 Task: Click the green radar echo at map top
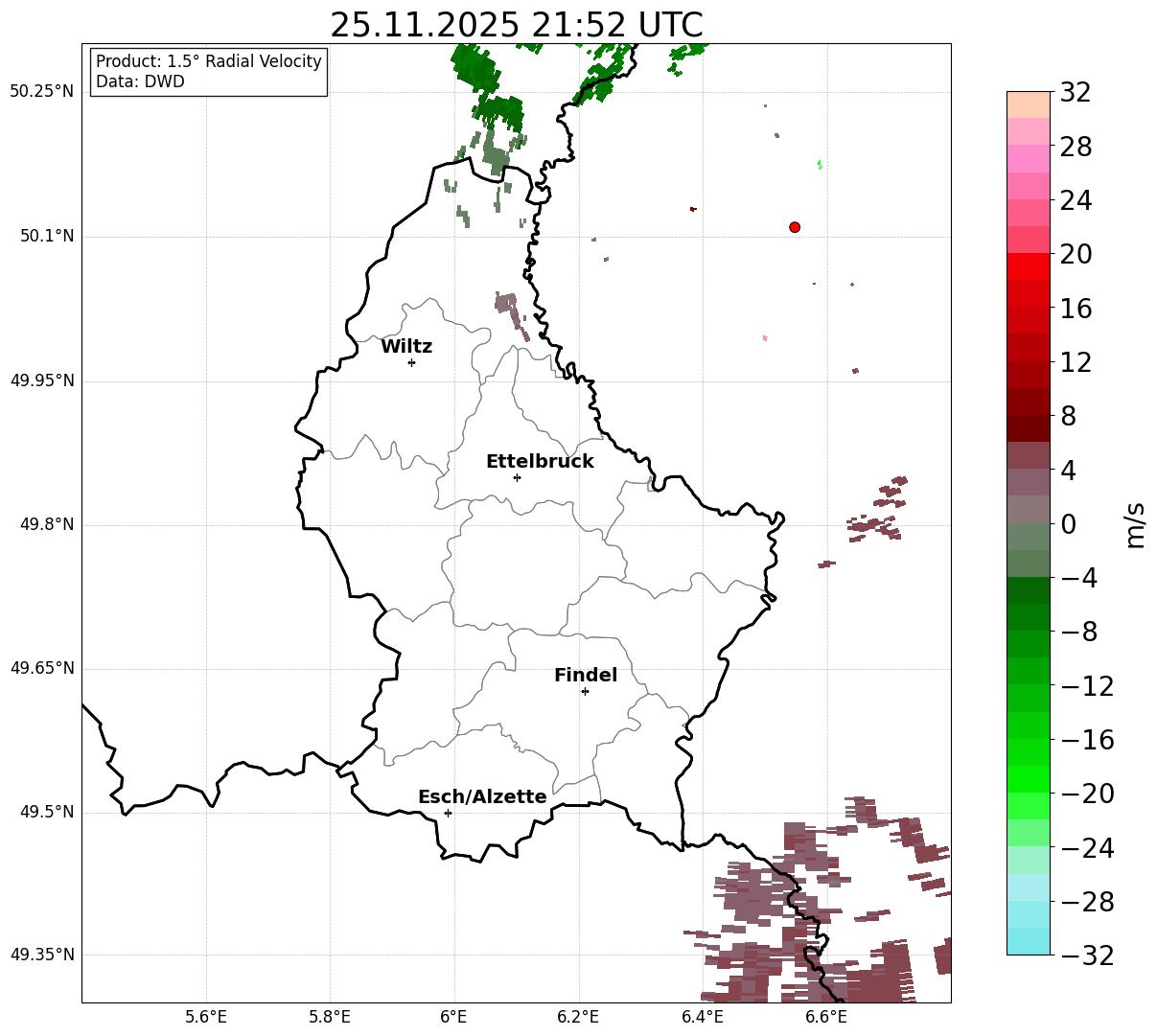tap(477, 70)
